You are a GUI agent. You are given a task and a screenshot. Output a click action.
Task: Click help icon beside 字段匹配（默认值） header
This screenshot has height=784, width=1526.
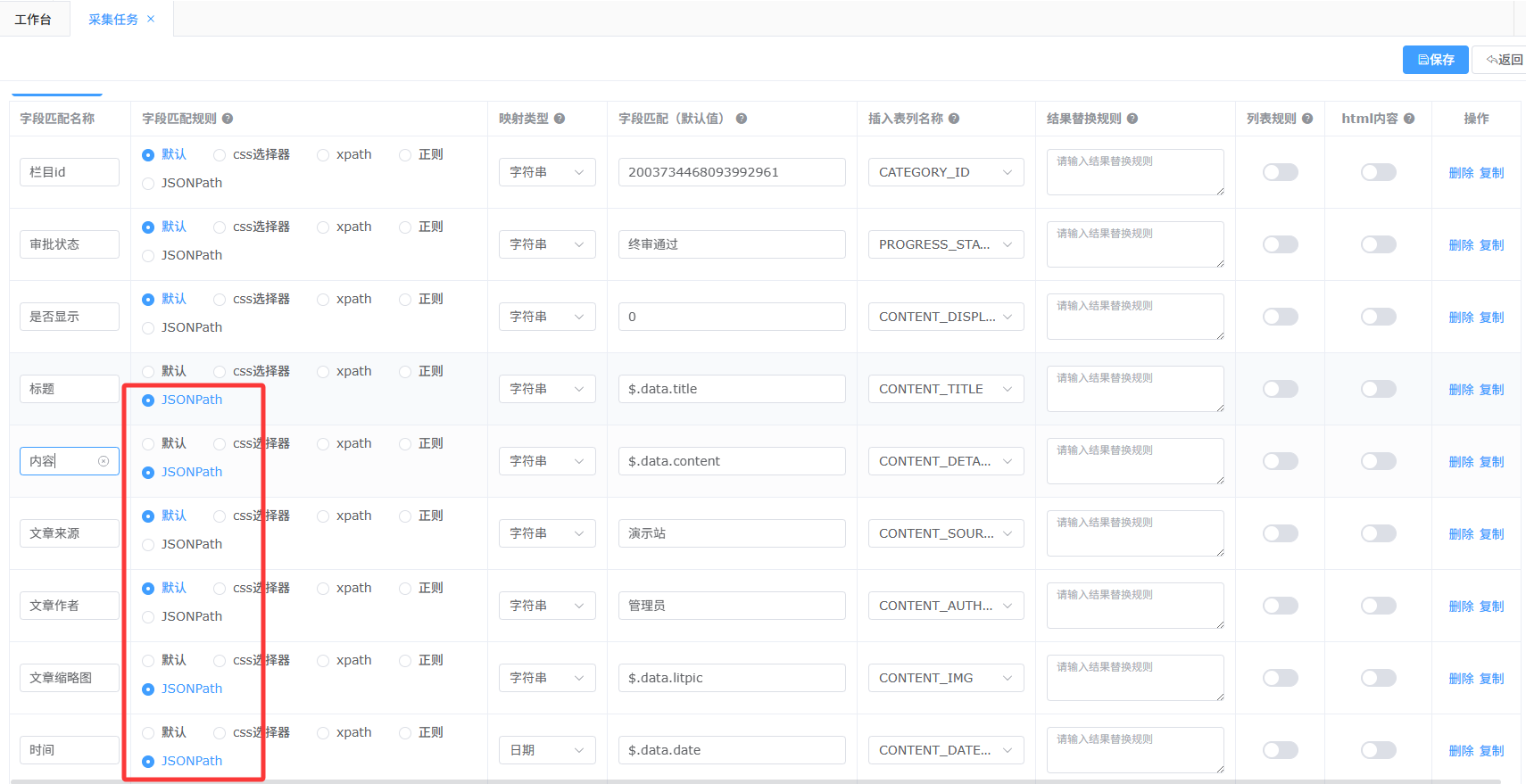pyautogui.click(x=742, y=119)
